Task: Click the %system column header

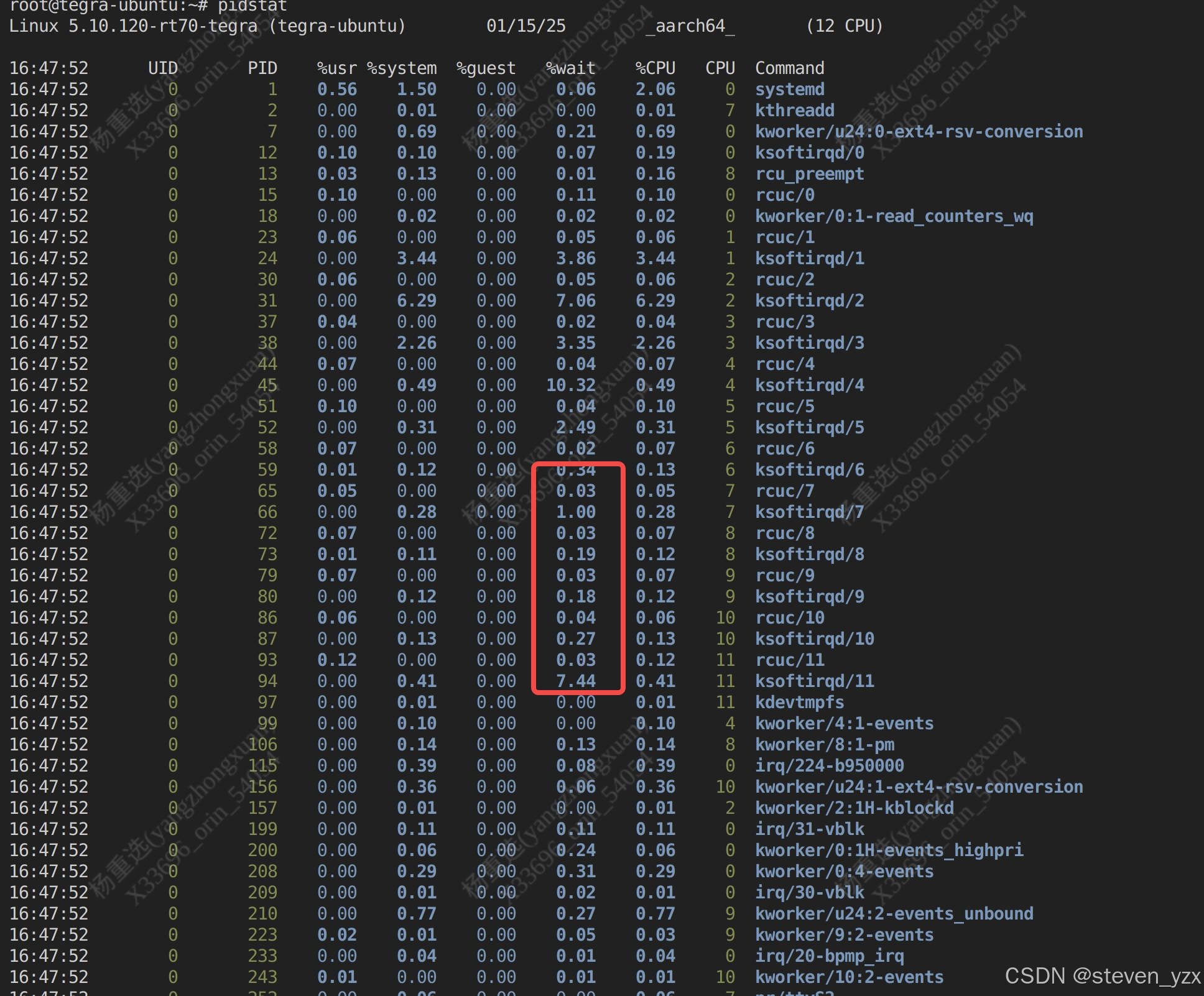Action: pyautogui.click(x=402, y=68)
